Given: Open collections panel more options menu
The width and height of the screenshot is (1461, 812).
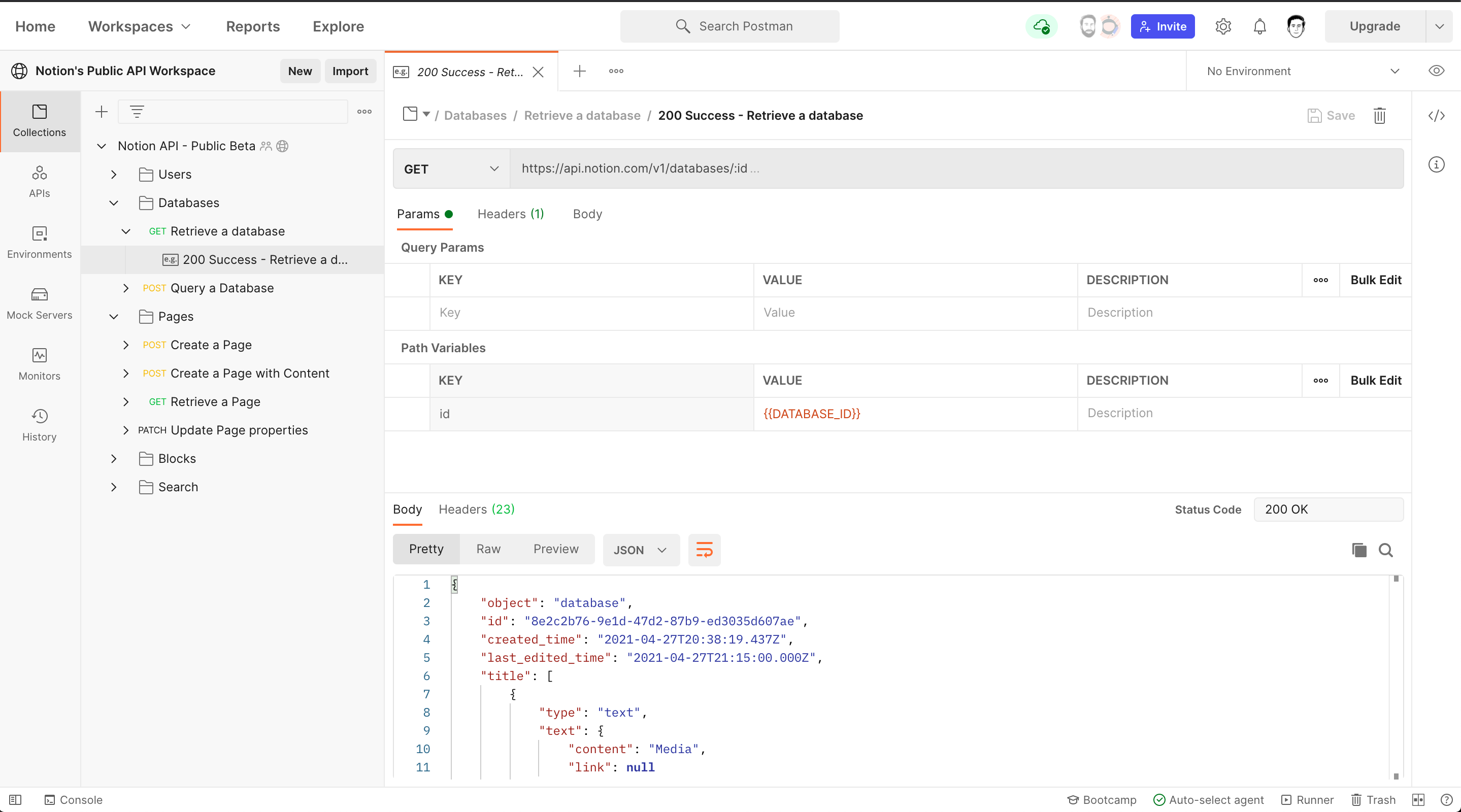Looking at the screenshot, I should [x=364, y=112].
